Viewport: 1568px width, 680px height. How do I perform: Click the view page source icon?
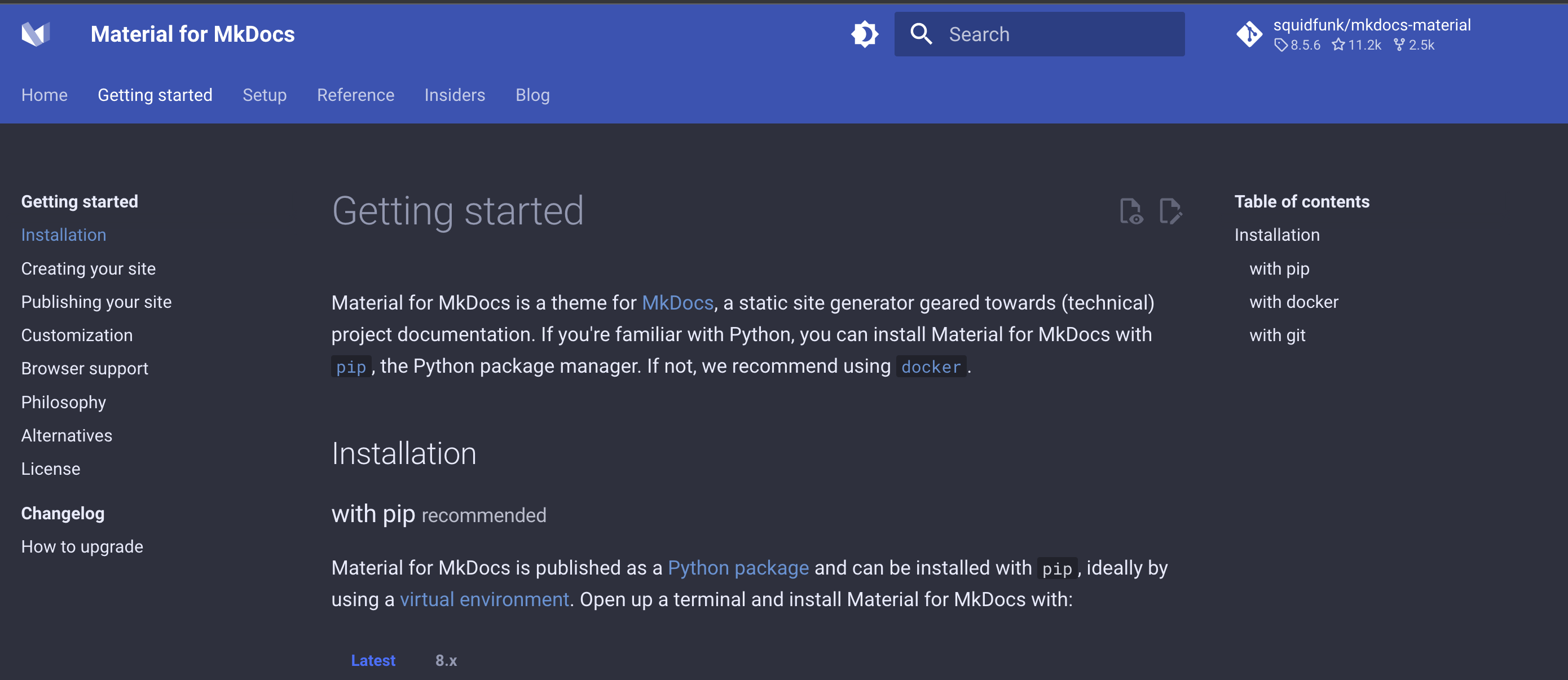(x=1131, y=211)
